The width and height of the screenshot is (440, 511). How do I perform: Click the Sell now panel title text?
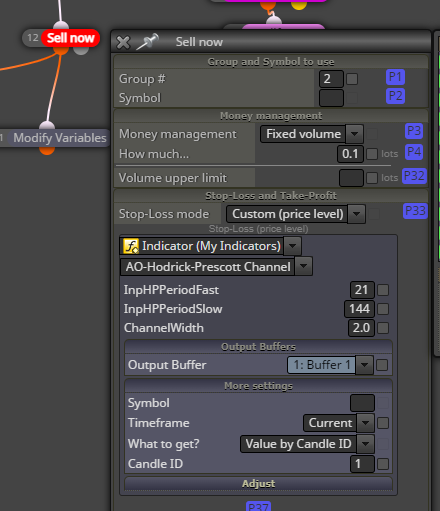pos(199,42)
